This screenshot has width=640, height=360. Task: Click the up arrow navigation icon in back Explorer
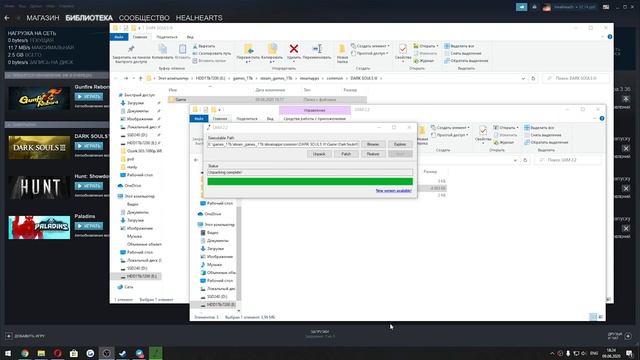pyautogui.click(x=140, y=78)
